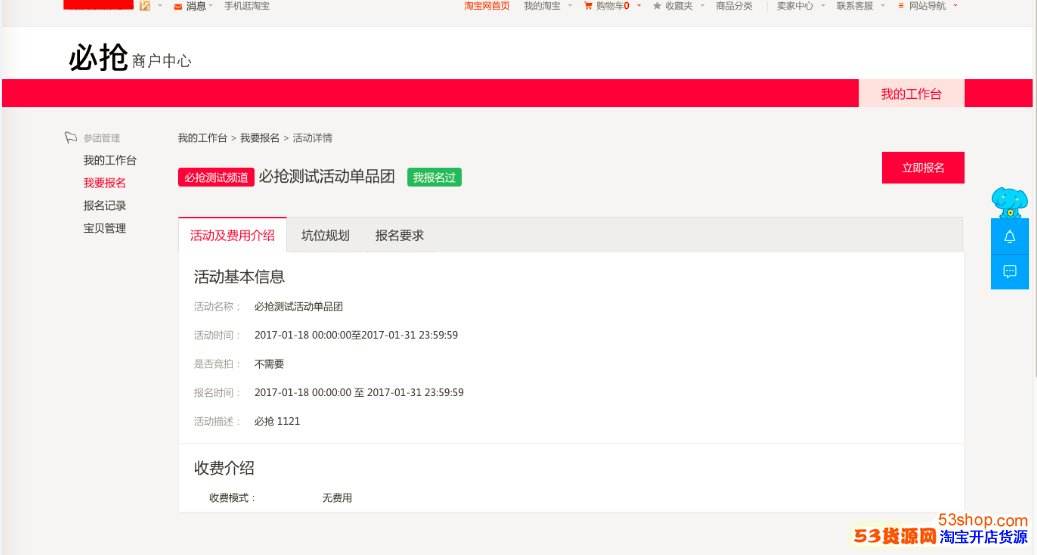1037x555 pixels.
Task: Click the 无费用 fee value
Action: click(337, 497)
